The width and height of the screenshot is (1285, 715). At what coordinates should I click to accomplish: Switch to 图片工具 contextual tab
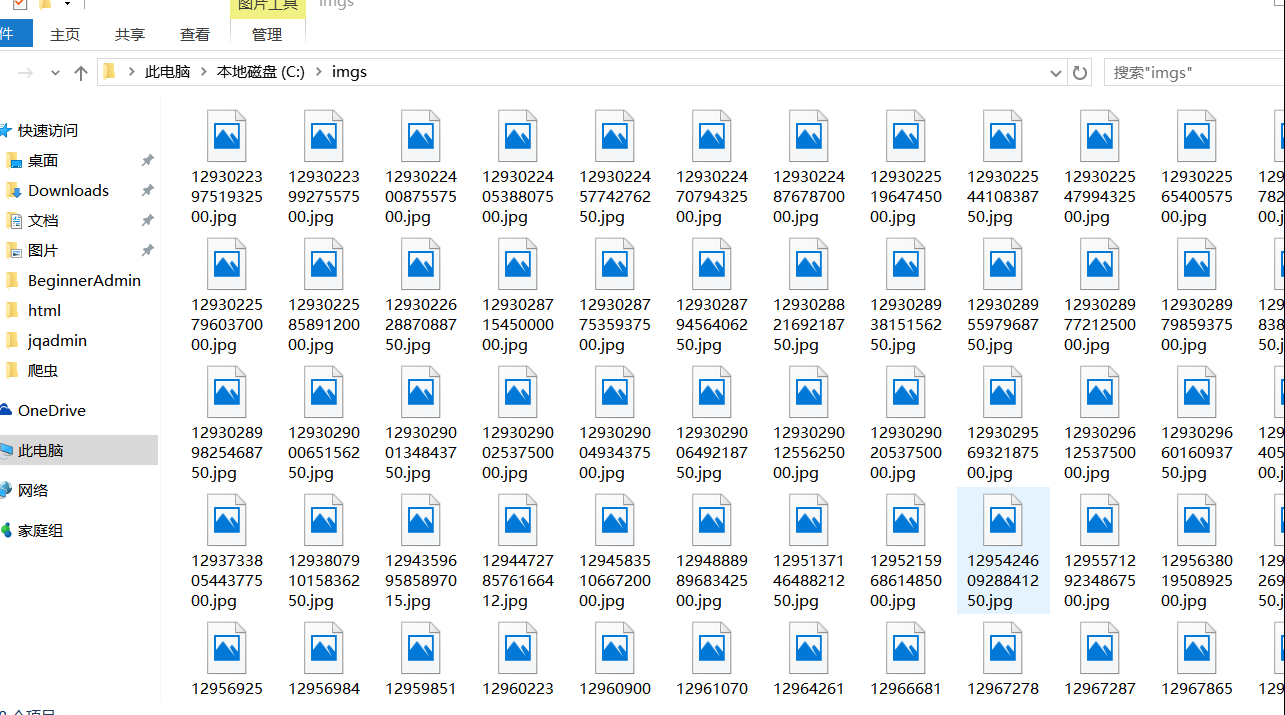click(x=267, y=6)
